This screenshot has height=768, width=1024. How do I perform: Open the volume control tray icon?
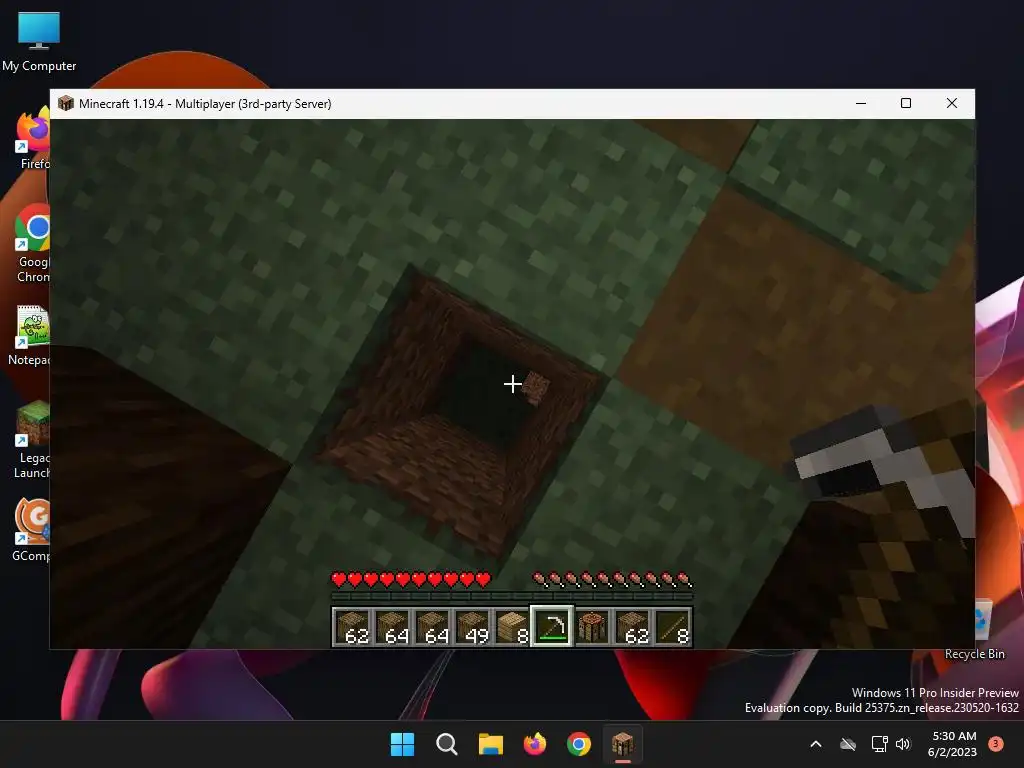pos(903,744)
